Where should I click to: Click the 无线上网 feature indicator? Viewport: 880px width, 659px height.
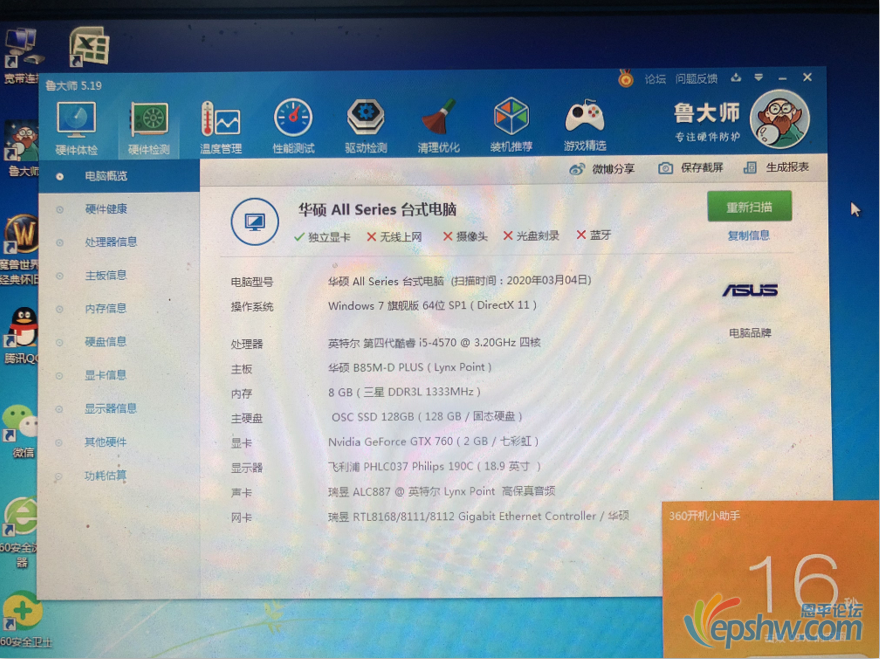394,237
